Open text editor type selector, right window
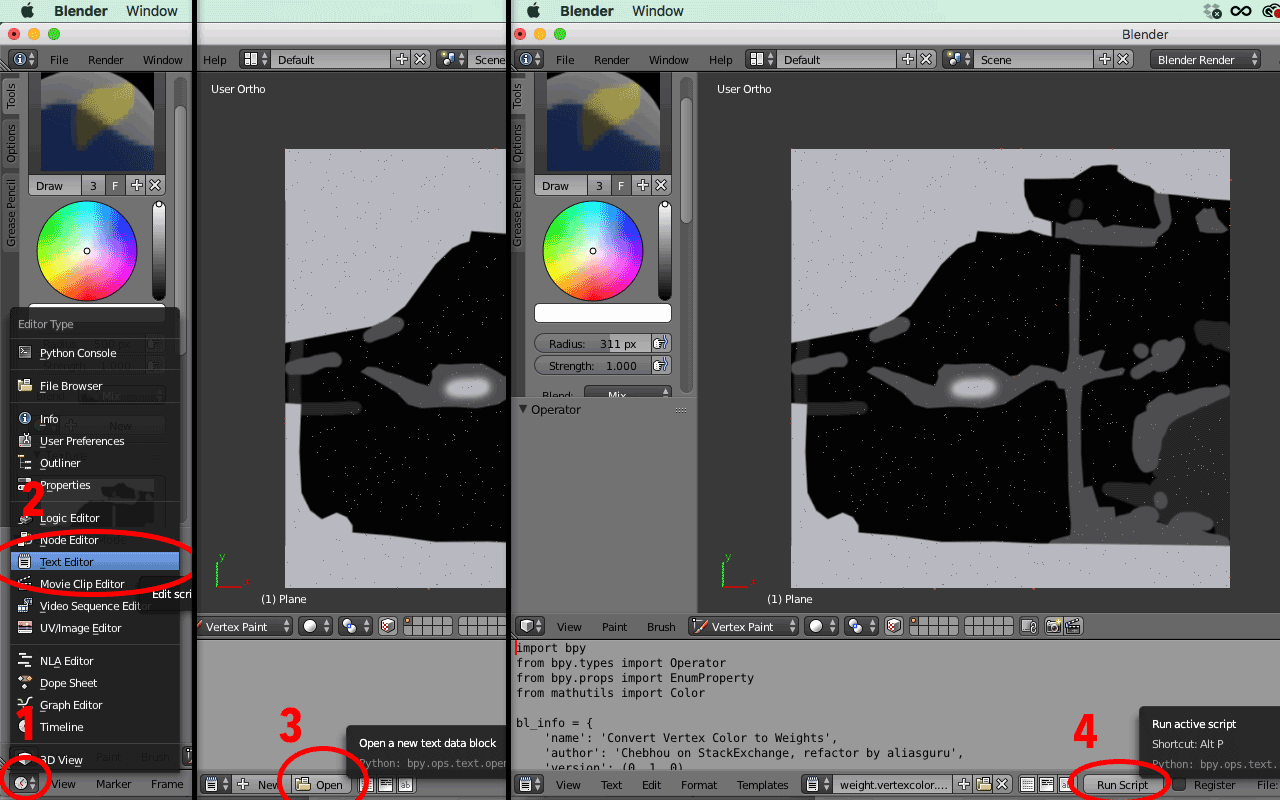This screenshot has width=1280, height=800. pyautogui.click(x=530, y=785)
